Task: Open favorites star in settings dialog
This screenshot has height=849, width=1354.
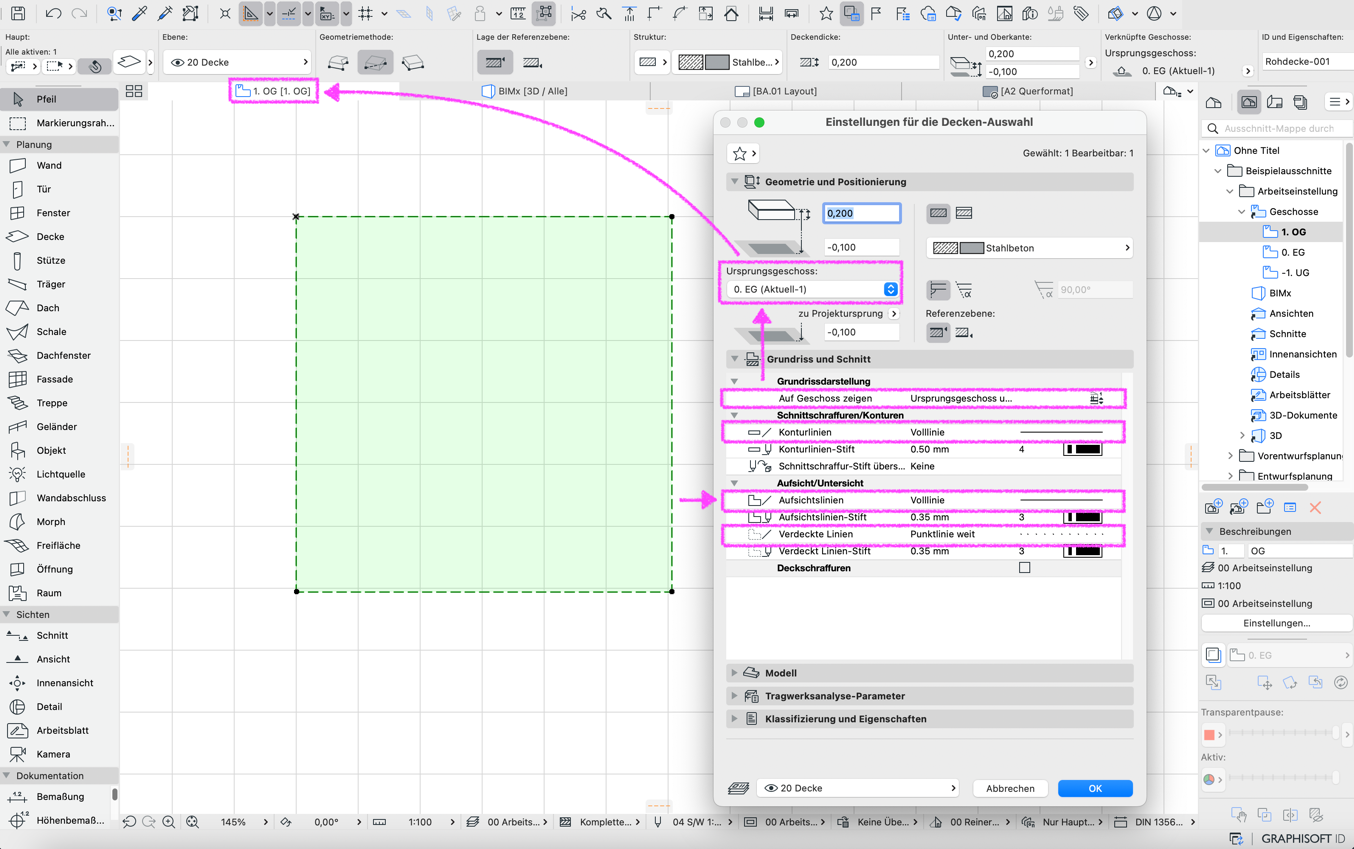Action: point(744,153)
